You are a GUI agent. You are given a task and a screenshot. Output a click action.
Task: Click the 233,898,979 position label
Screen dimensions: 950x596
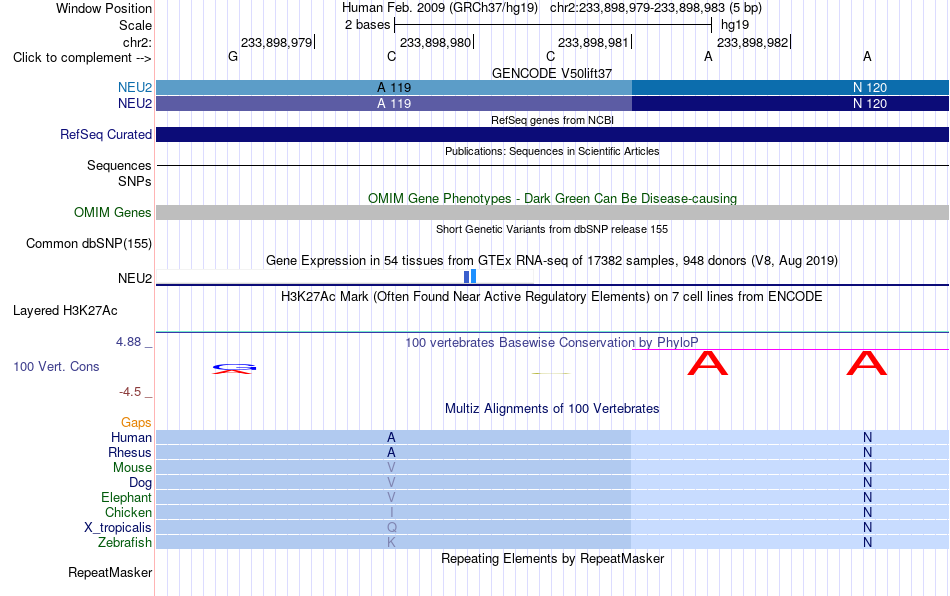tap(276, 42)
